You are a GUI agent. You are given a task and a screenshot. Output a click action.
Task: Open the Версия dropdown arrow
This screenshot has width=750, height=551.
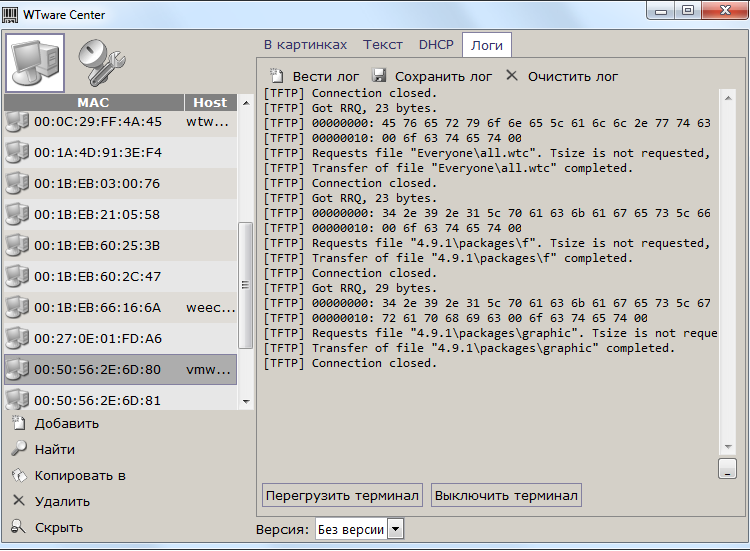[x=395, y=529]
